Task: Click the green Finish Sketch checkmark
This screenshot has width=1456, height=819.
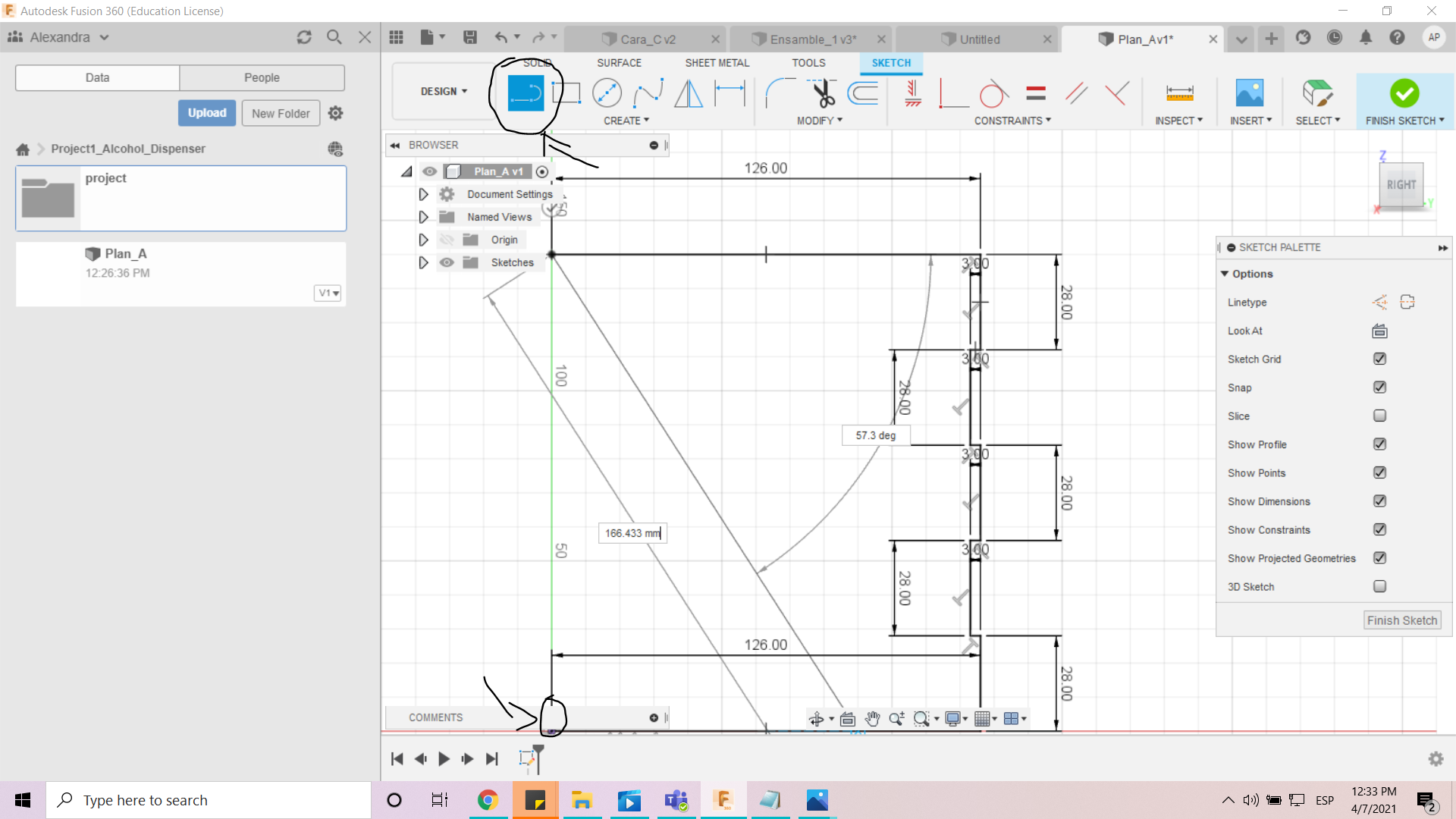Action: [x=1404, y=93]
